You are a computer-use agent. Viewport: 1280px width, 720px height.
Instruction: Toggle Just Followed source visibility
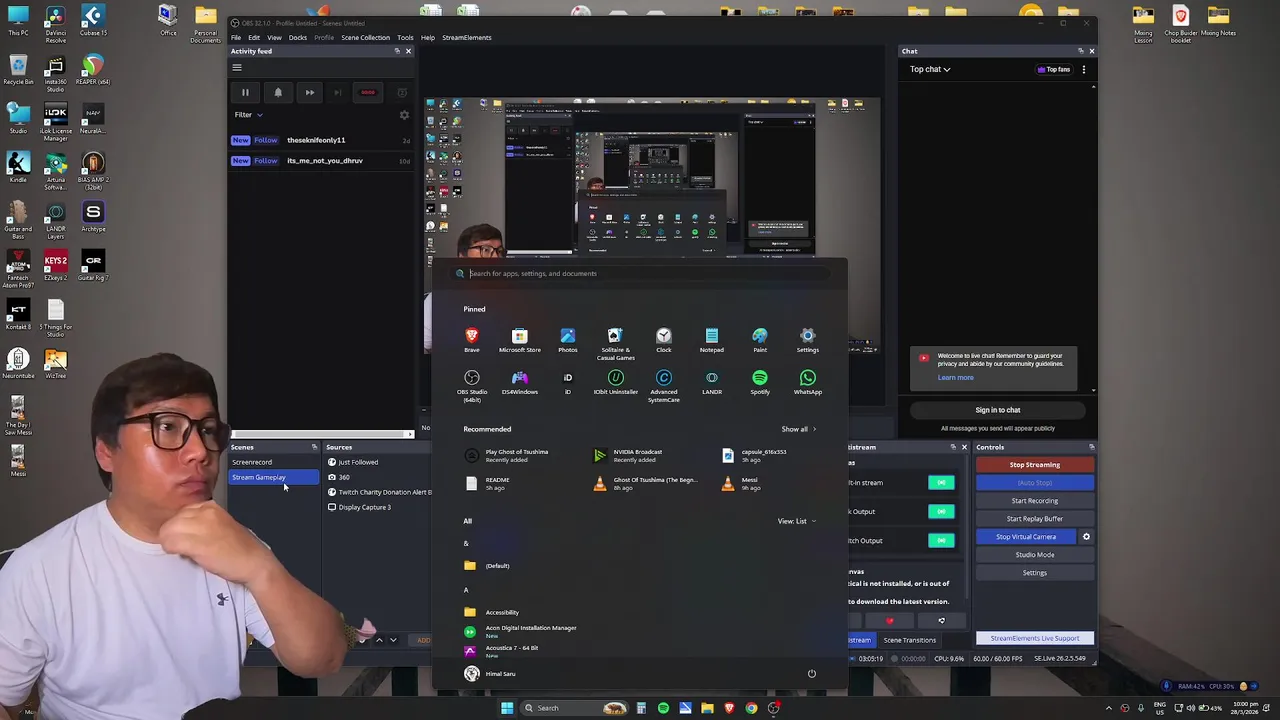click(x=332, y=462)
